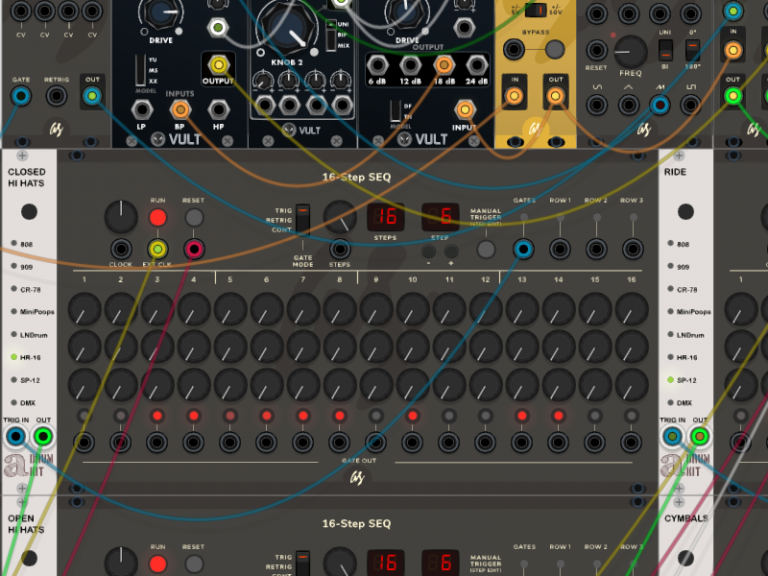The width and height of the screenshot is (768, 576).
Task: Click the CLOCK output jack on the first sequencer
Action: [x=121, y=249]
